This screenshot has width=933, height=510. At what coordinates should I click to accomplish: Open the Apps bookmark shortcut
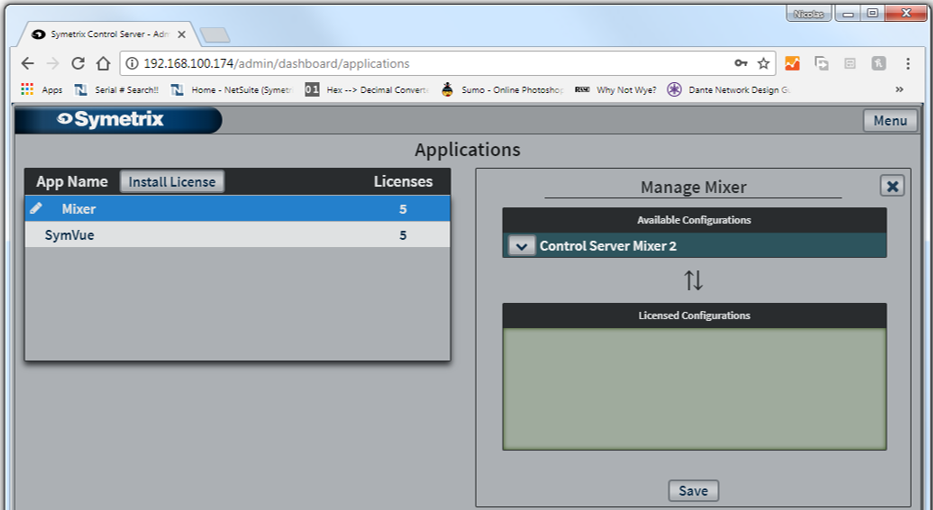(42, 89)
